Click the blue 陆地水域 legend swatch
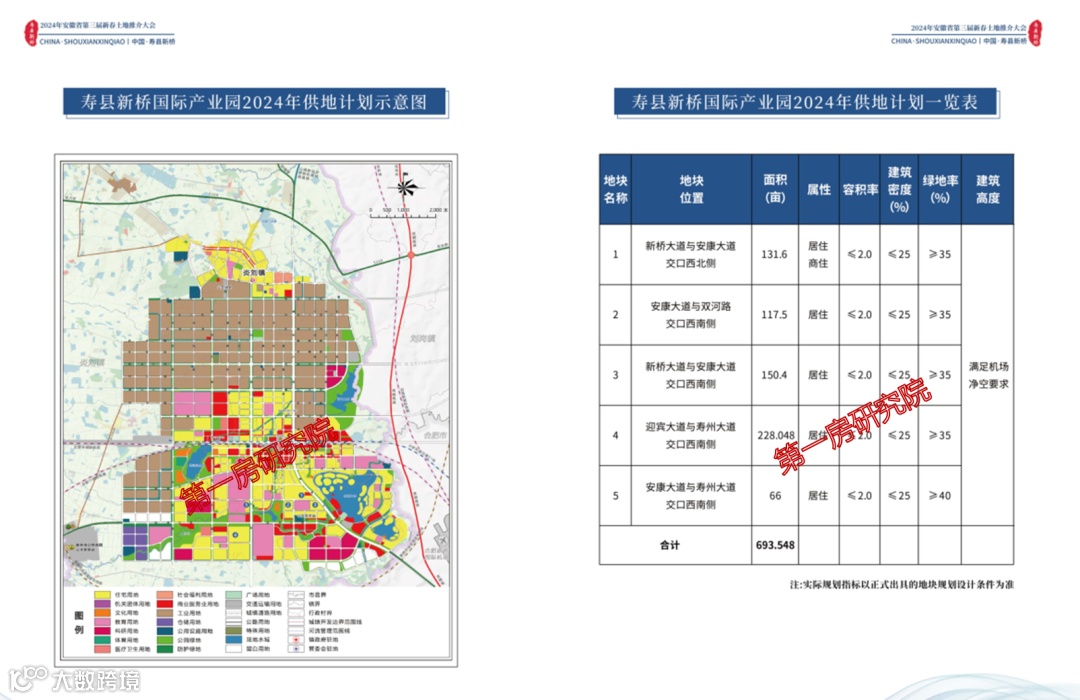1080x700 pixels. pos(234,639)
